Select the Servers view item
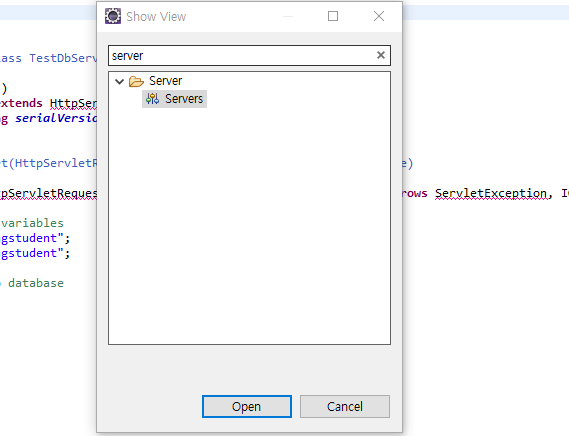 (175, 99)
